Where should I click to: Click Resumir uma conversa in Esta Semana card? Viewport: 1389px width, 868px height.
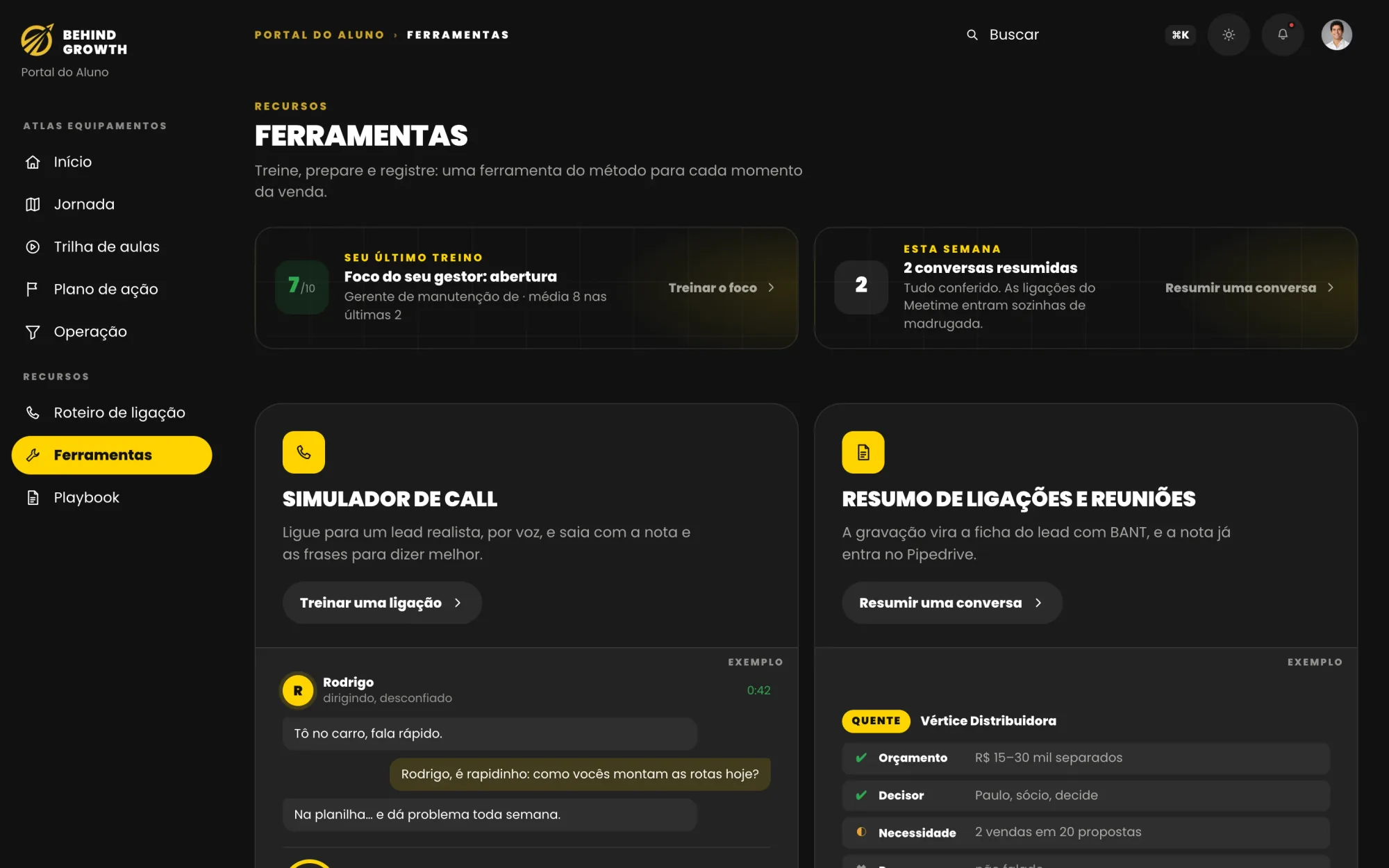pos(1249,287)
